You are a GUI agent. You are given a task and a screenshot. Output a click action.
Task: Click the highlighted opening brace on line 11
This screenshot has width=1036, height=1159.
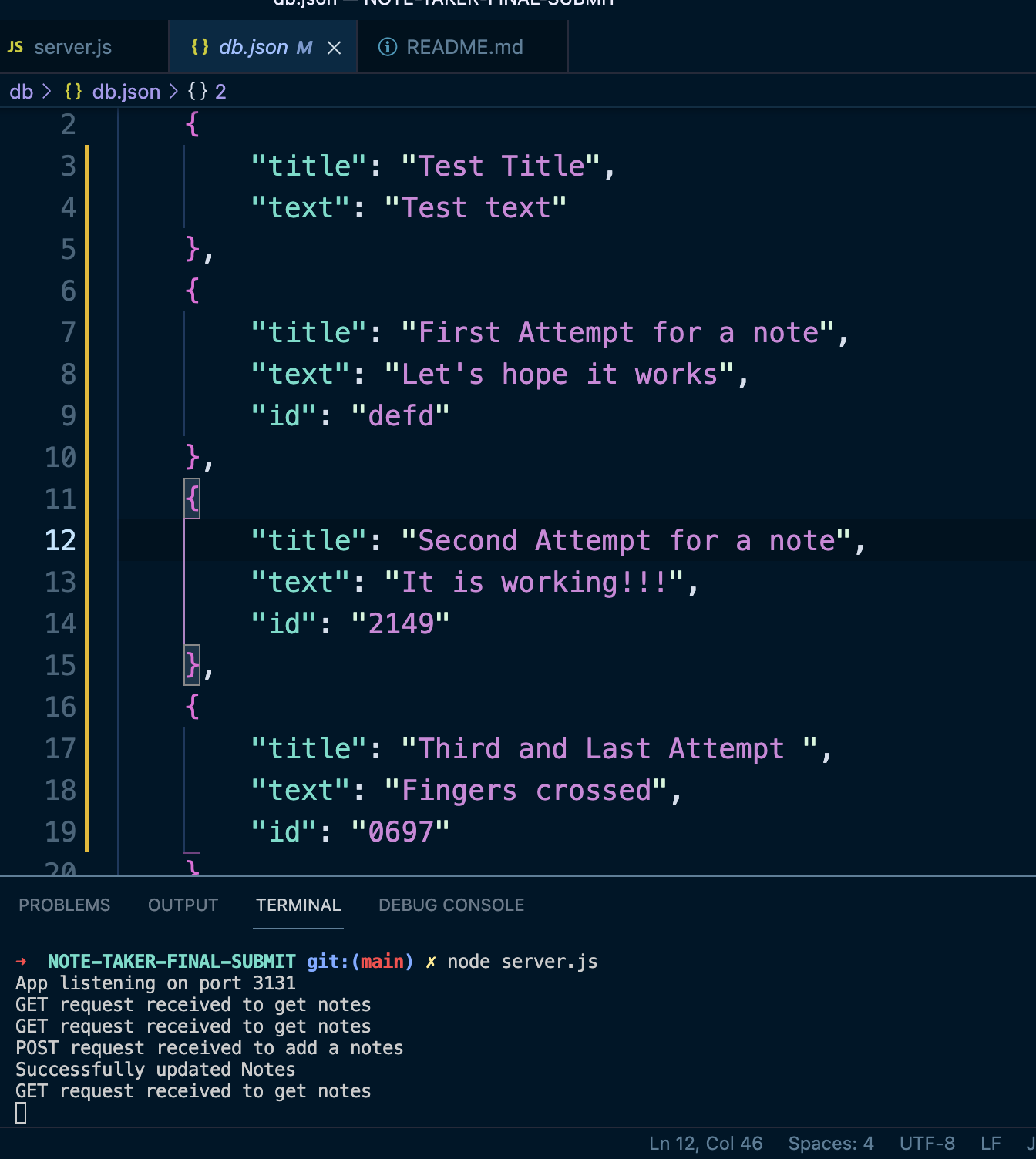(x=192, y=499)
